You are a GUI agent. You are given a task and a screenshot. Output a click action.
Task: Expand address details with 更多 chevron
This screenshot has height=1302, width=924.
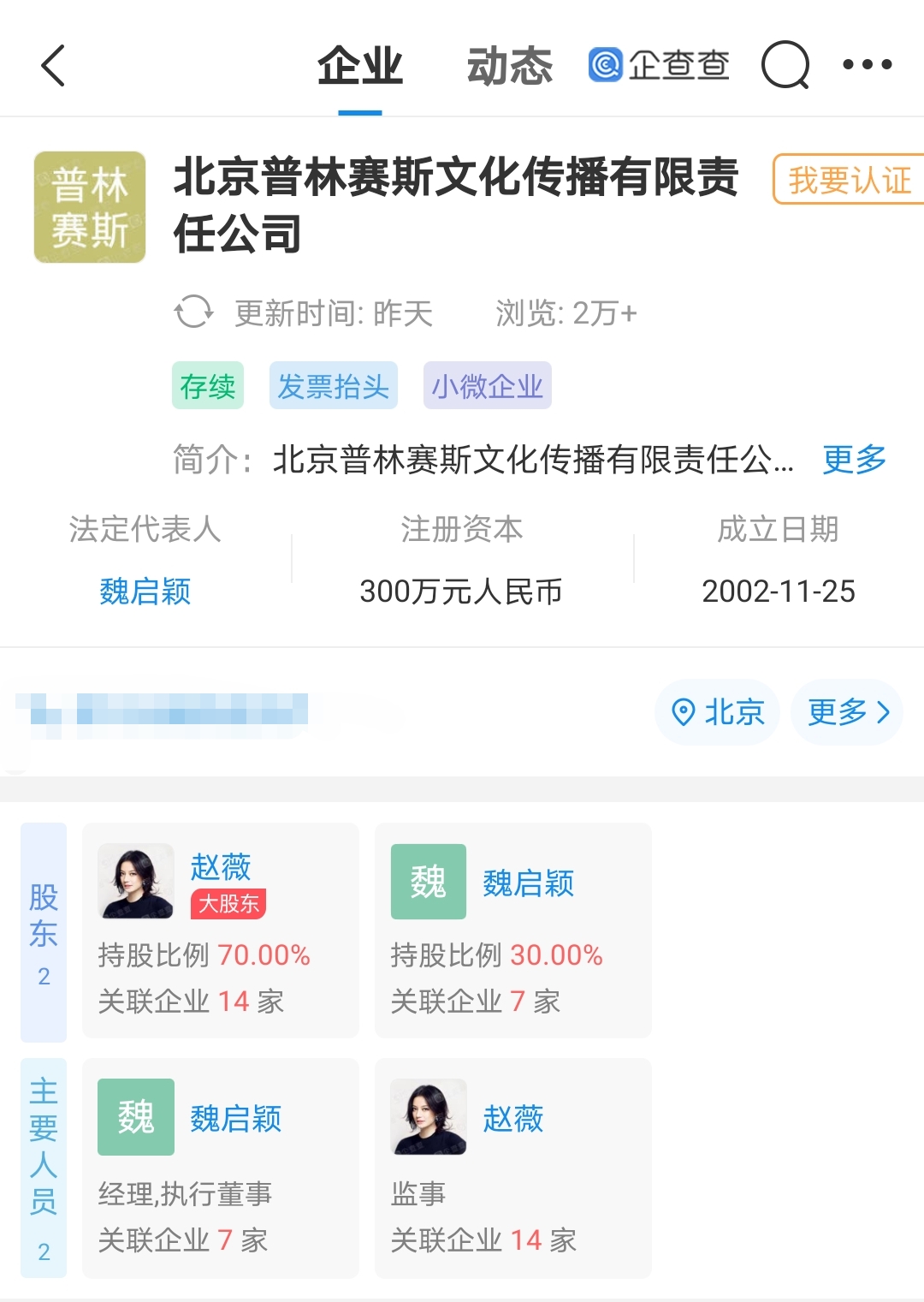pyautogui.click(x=848, y=712)
